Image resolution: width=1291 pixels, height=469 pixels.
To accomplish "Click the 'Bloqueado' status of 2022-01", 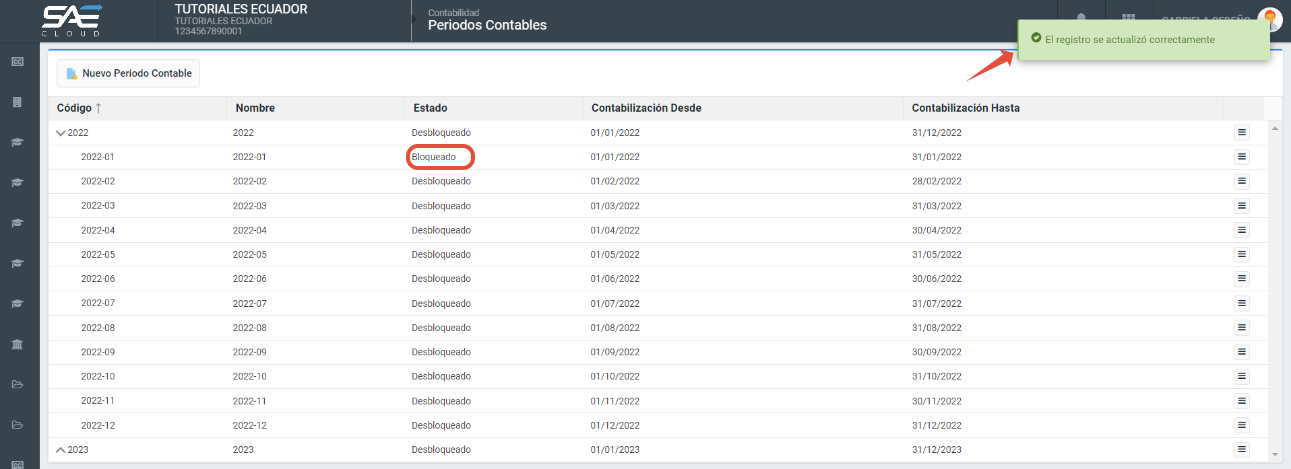I will click(434, 157).
